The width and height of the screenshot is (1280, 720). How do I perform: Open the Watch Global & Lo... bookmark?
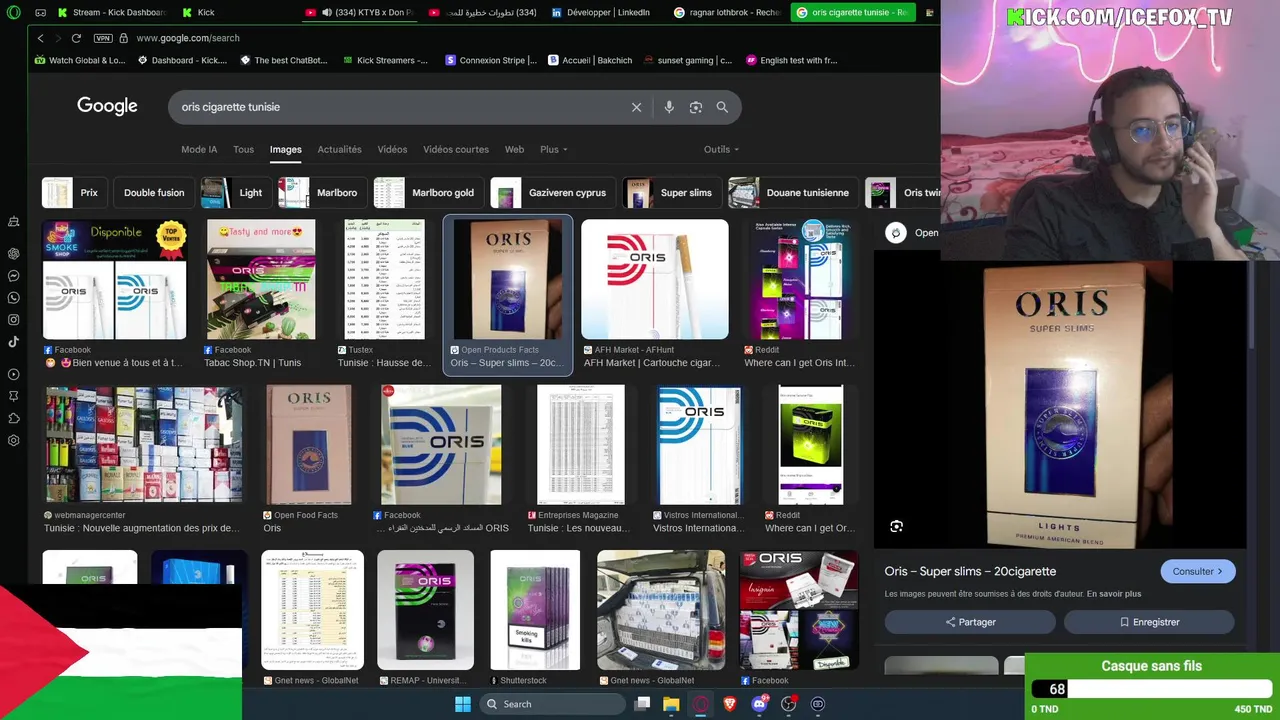(80, 60)
